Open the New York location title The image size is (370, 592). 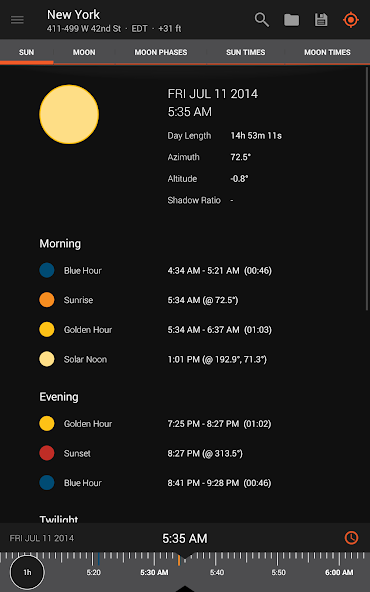point(74,14)
